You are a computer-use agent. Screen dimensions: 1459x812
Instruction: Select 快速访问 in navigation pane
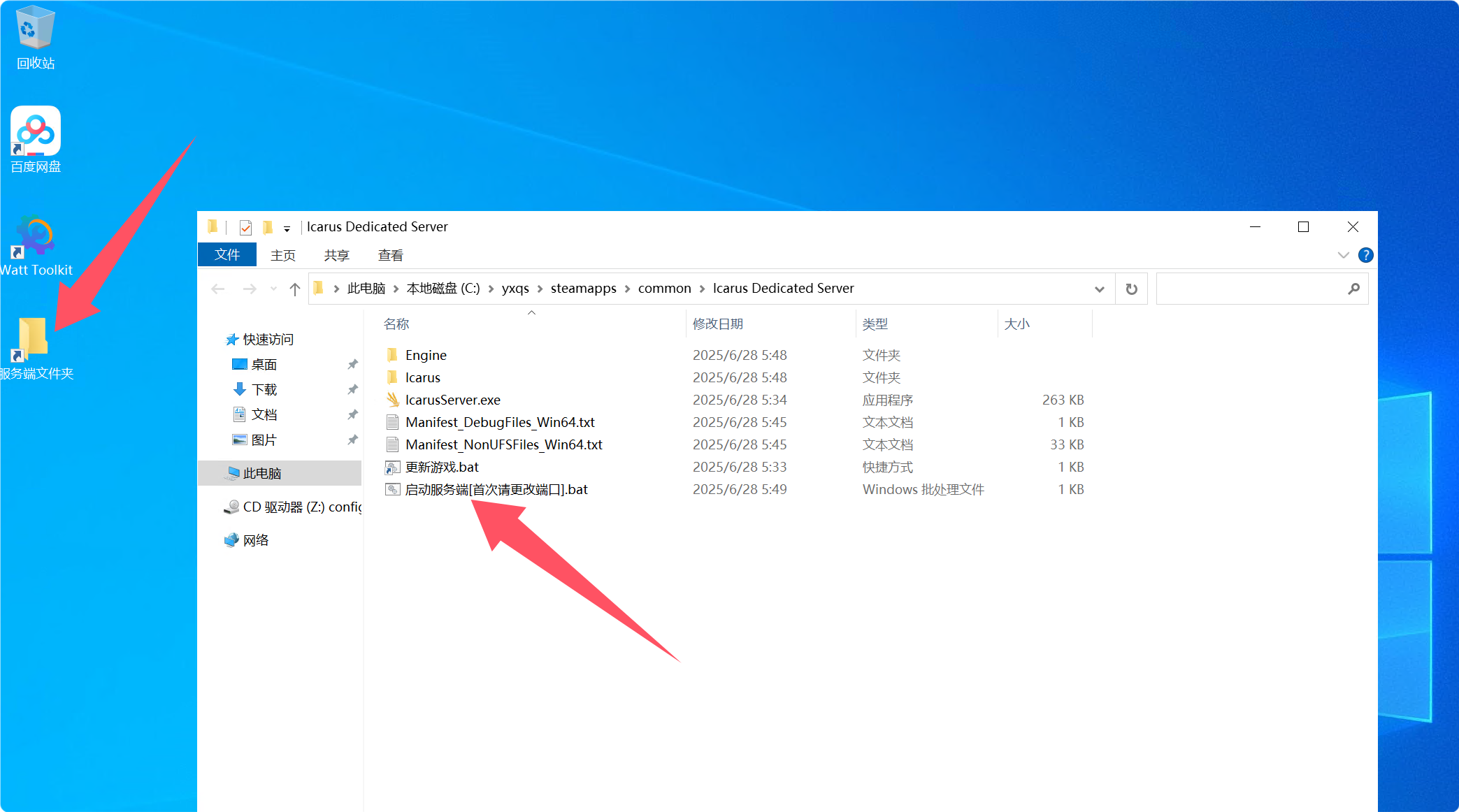pos(268,340)
